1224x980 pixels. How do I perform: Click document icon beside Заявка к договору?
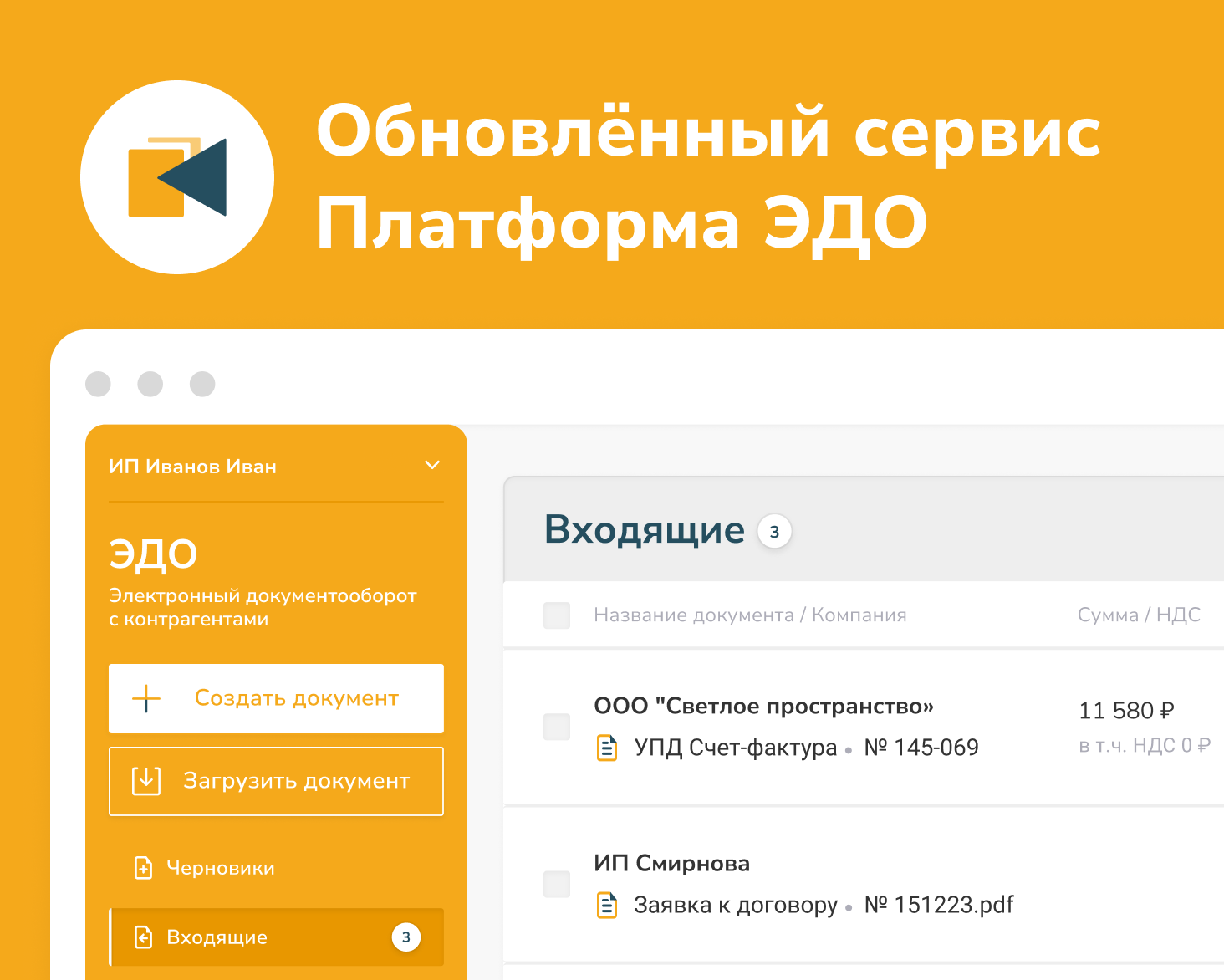click(607, 905)
